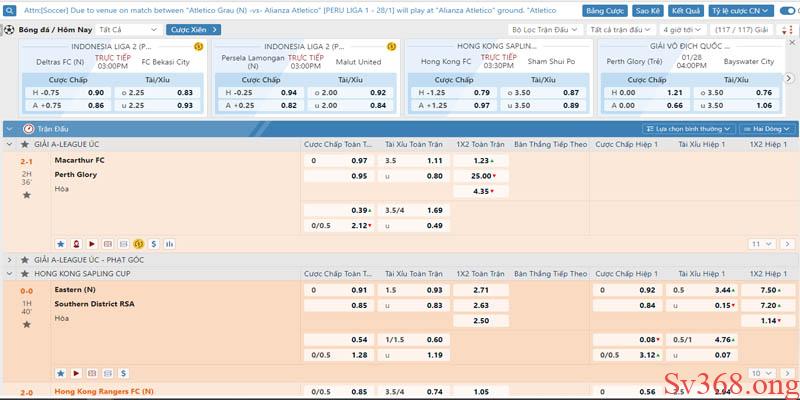Open the Kết Quả tab
The width and height of the screenshot is (800, 400).
point(684,10)
